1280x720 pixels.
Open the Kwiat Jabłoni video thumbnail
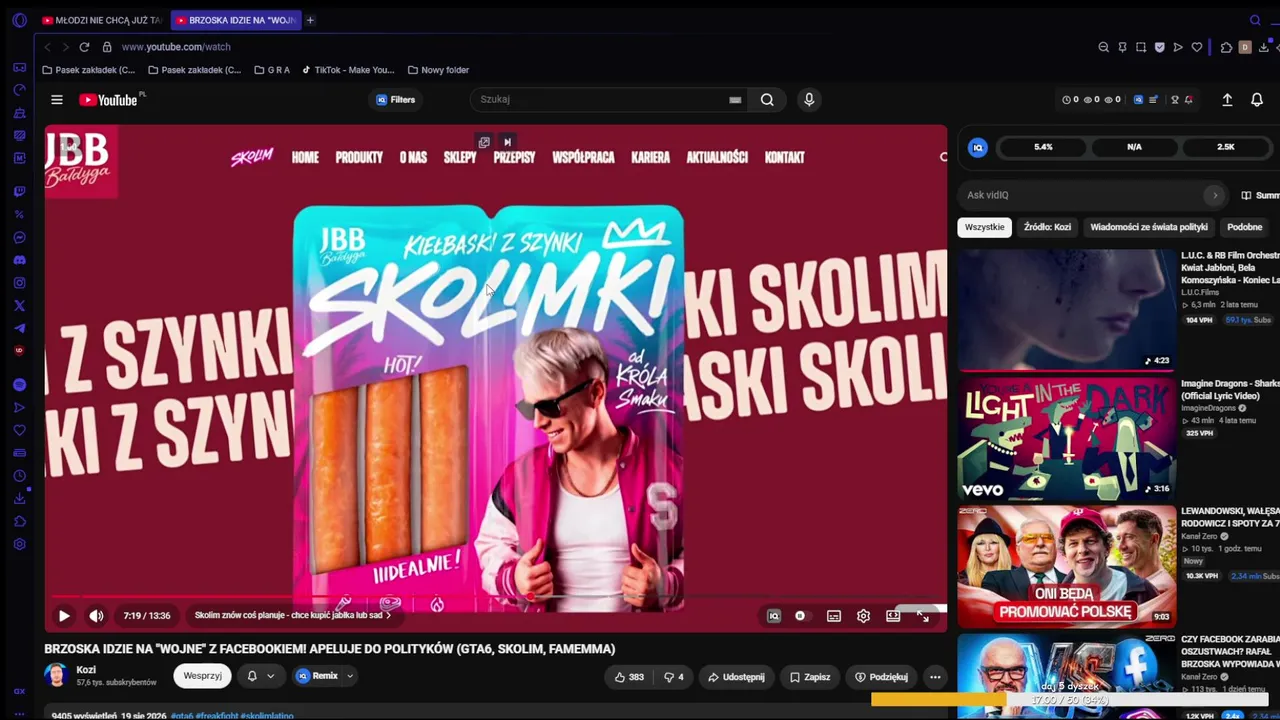(x=1067, y=310)
